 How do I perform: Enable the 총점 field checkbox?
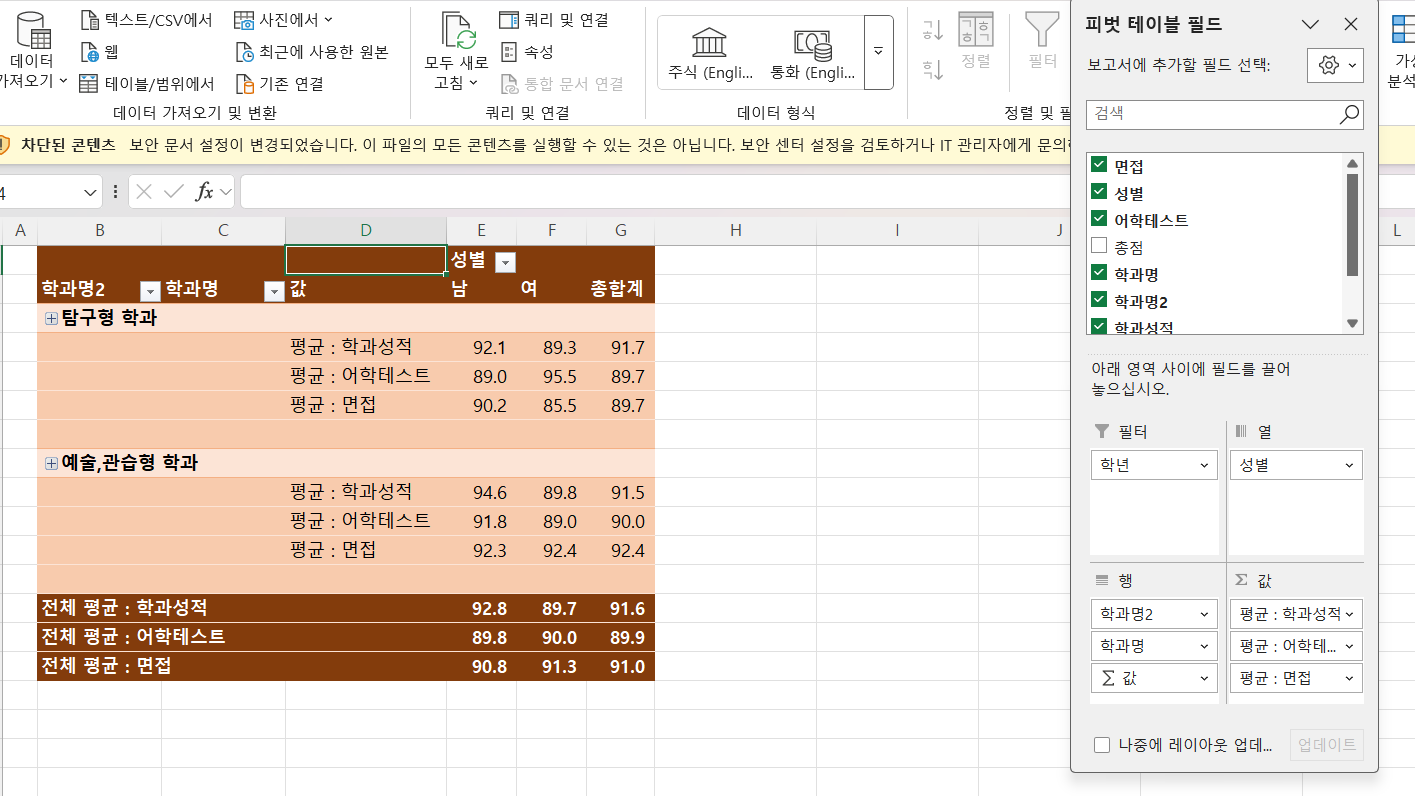pyautogui.click(x=1099, y=246)
